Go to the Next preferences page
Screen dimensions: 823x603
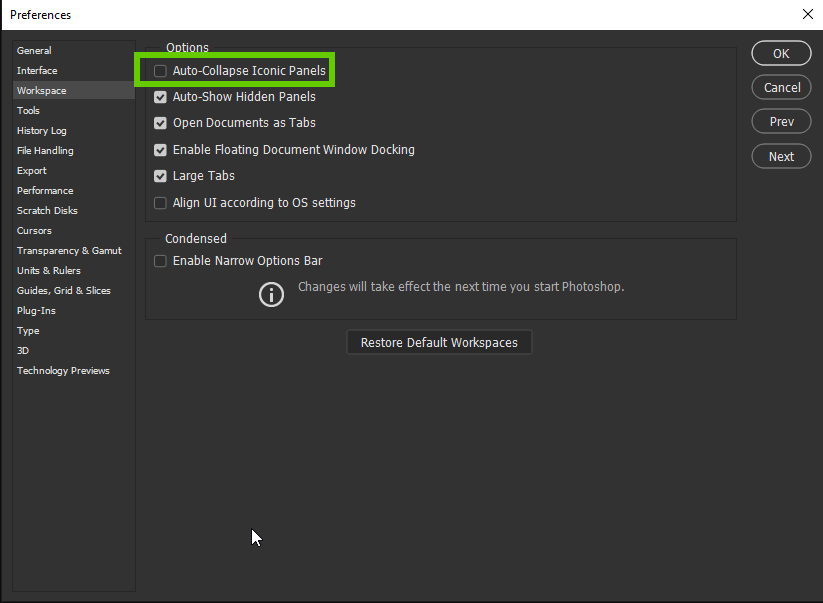781,156
